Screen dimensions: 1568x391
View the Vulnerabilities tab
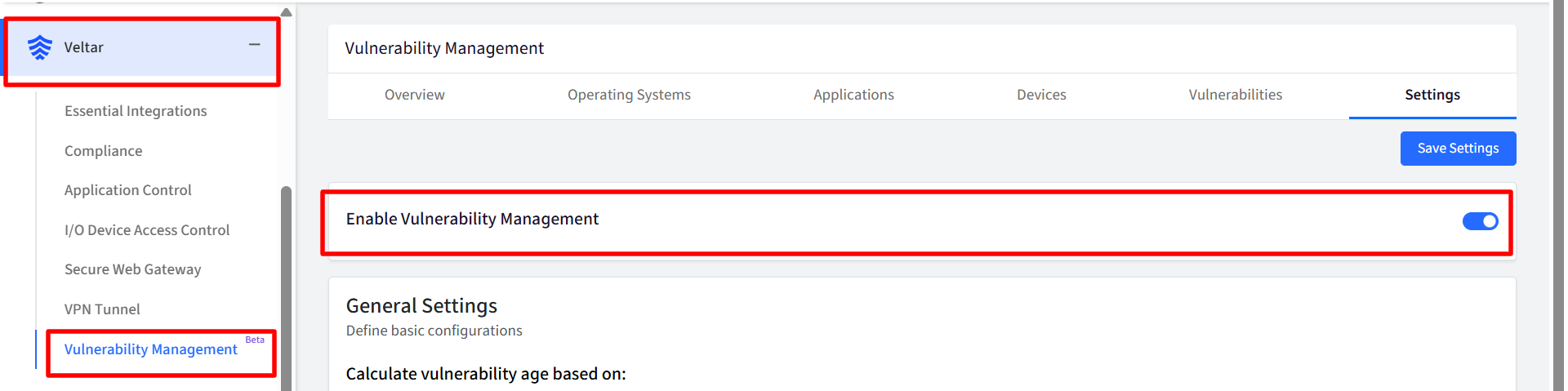pos(1235,95)
